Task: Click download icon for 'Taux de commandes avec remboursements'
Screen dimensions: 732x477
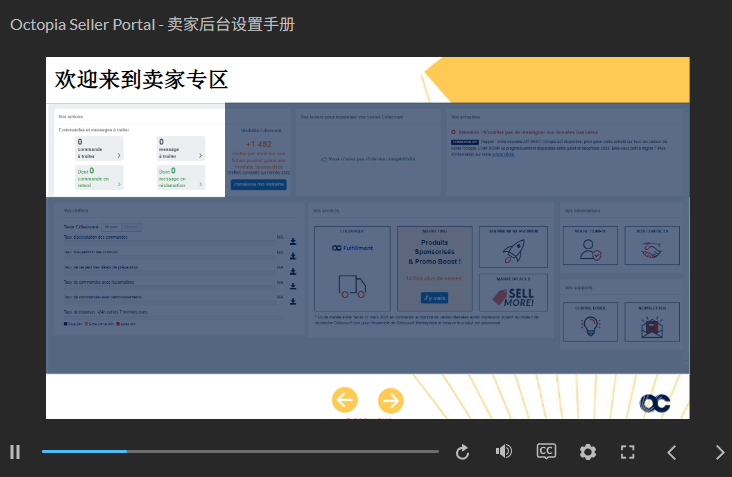Action: pos(293,302)
